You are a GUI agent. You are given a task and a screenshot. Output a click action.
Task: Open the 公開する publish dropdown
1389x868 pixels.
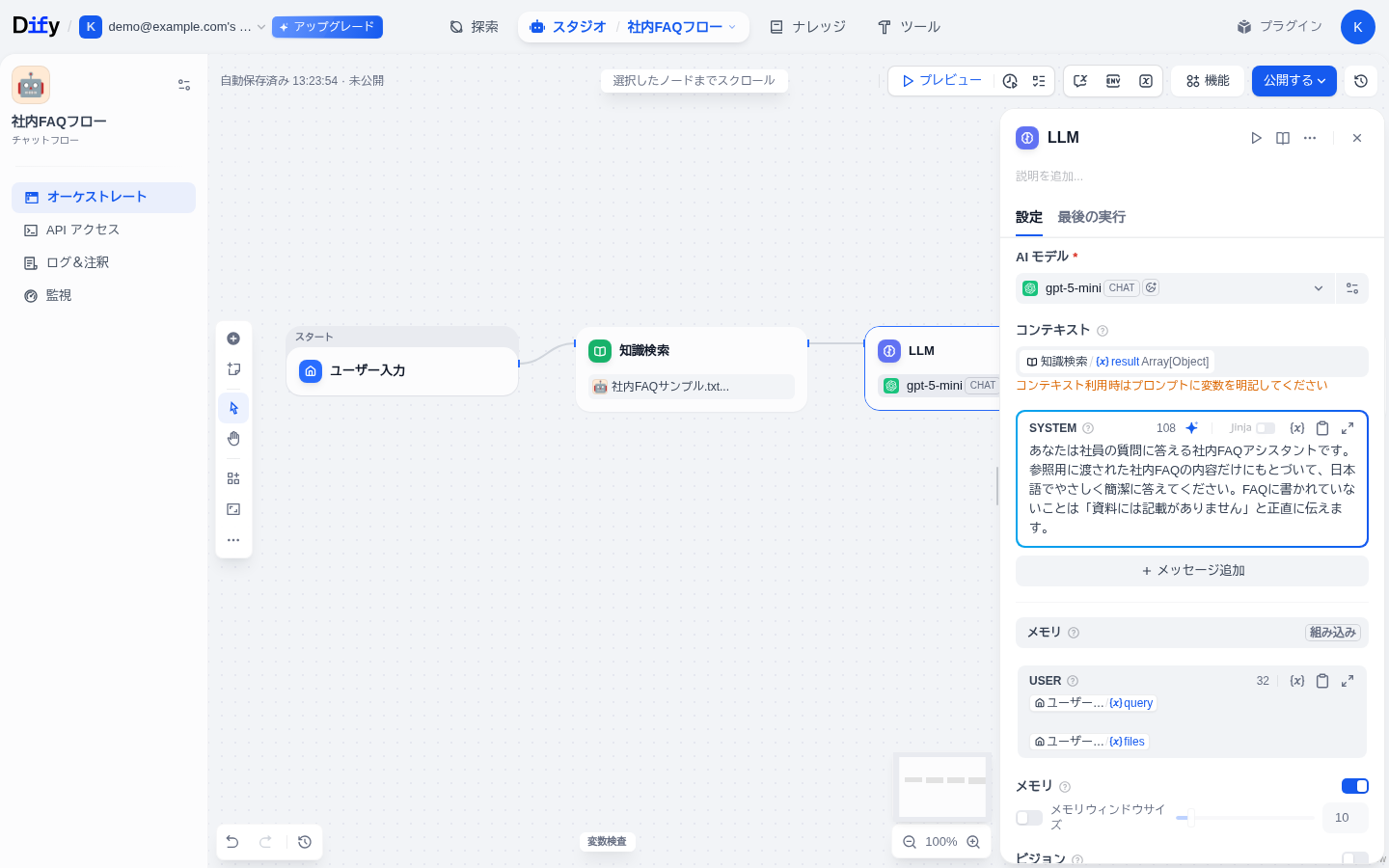pos(1294,81)
